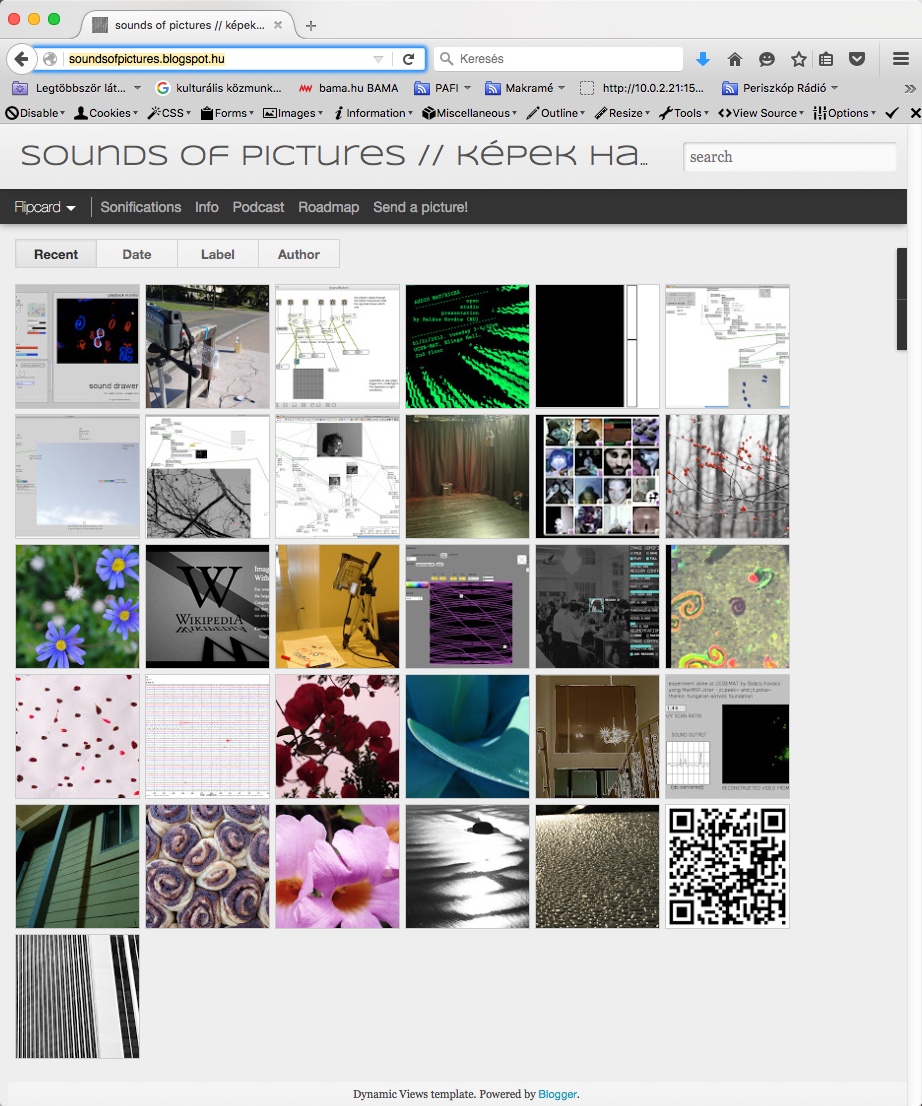Click the browser back arrow button
This screenshot has width=922, height=1106.
(x=21, y=59)
